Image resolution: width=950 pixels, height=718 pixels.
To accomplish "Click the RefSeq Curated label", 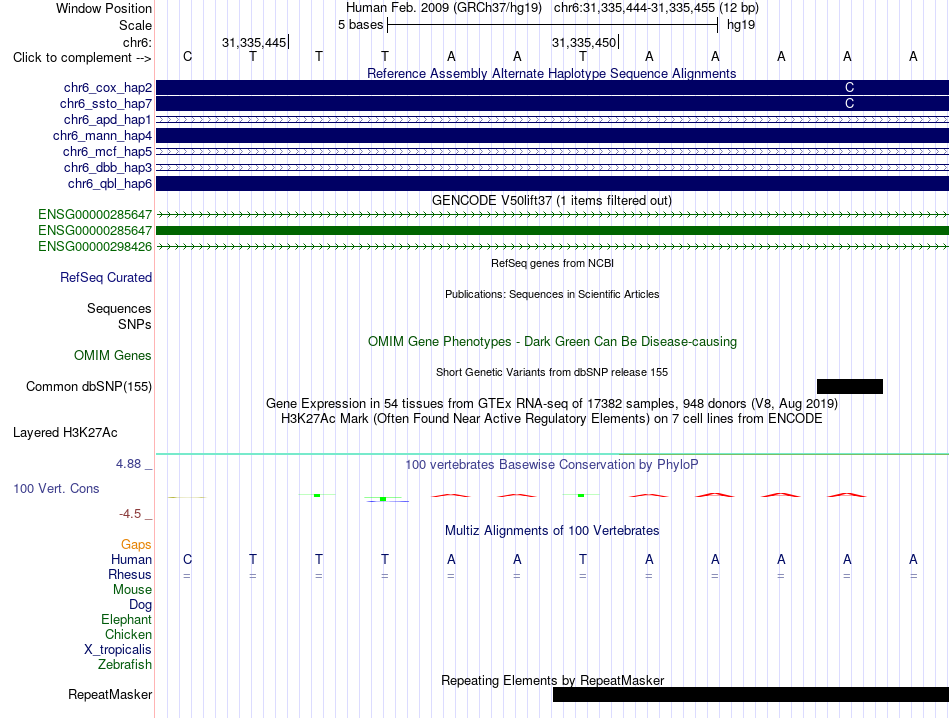I will 106,278.
